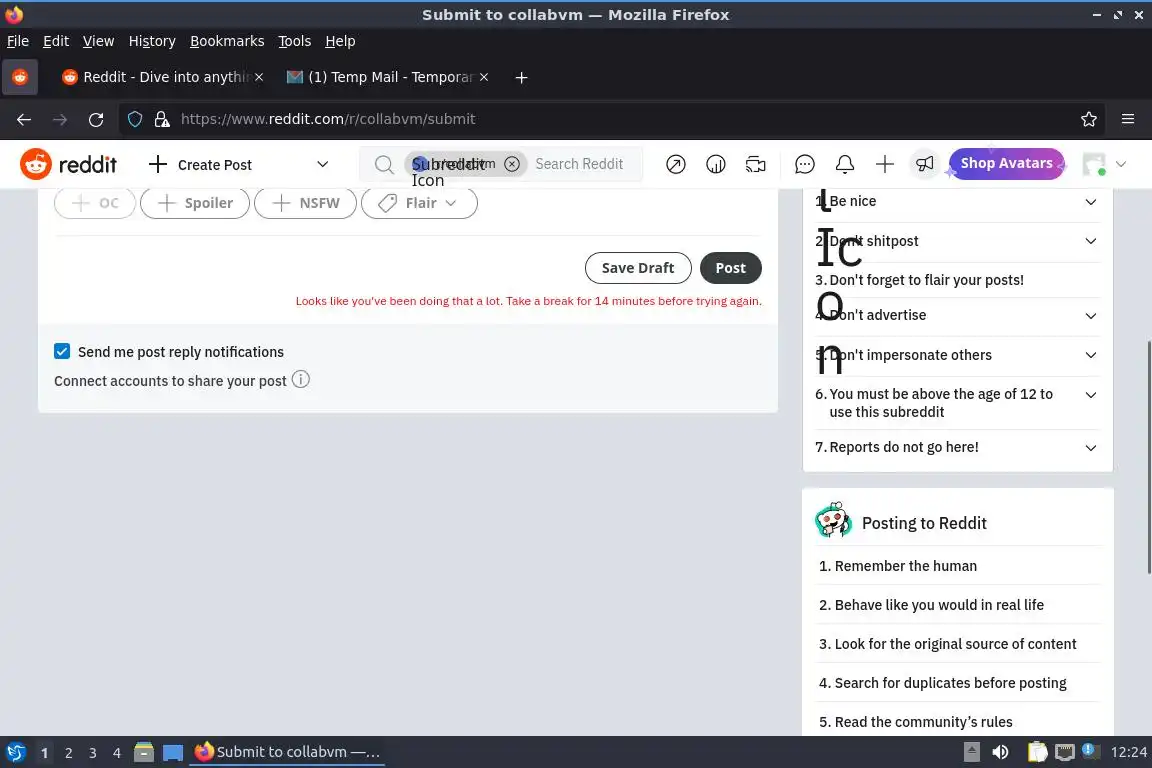
Task: Switch to workspace 2 in taskbar
Action: tap(68, 753)
